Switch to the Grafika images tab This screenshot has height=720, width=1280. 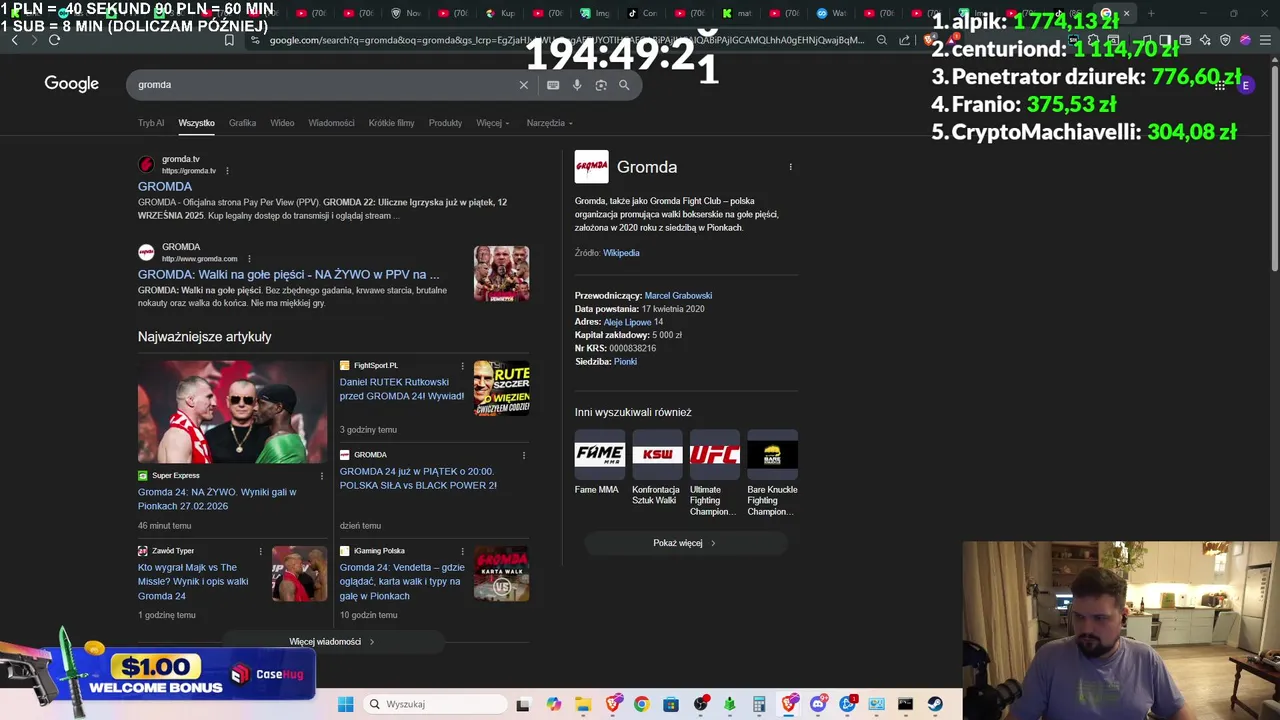point(242,123)
